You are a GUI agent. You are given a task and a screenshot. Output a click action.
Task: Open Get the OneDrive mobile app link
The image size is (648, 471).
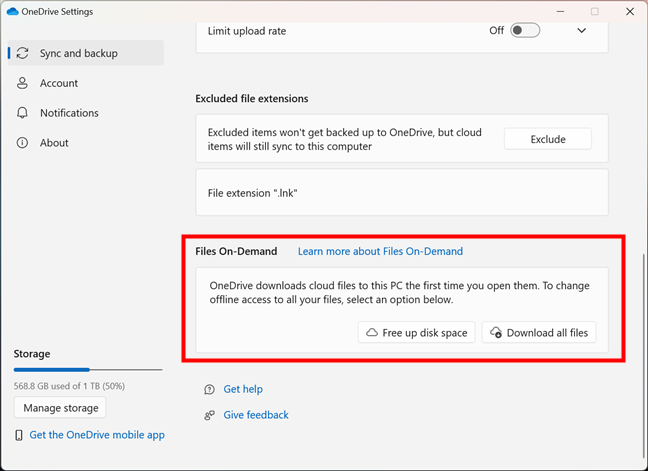97,435
